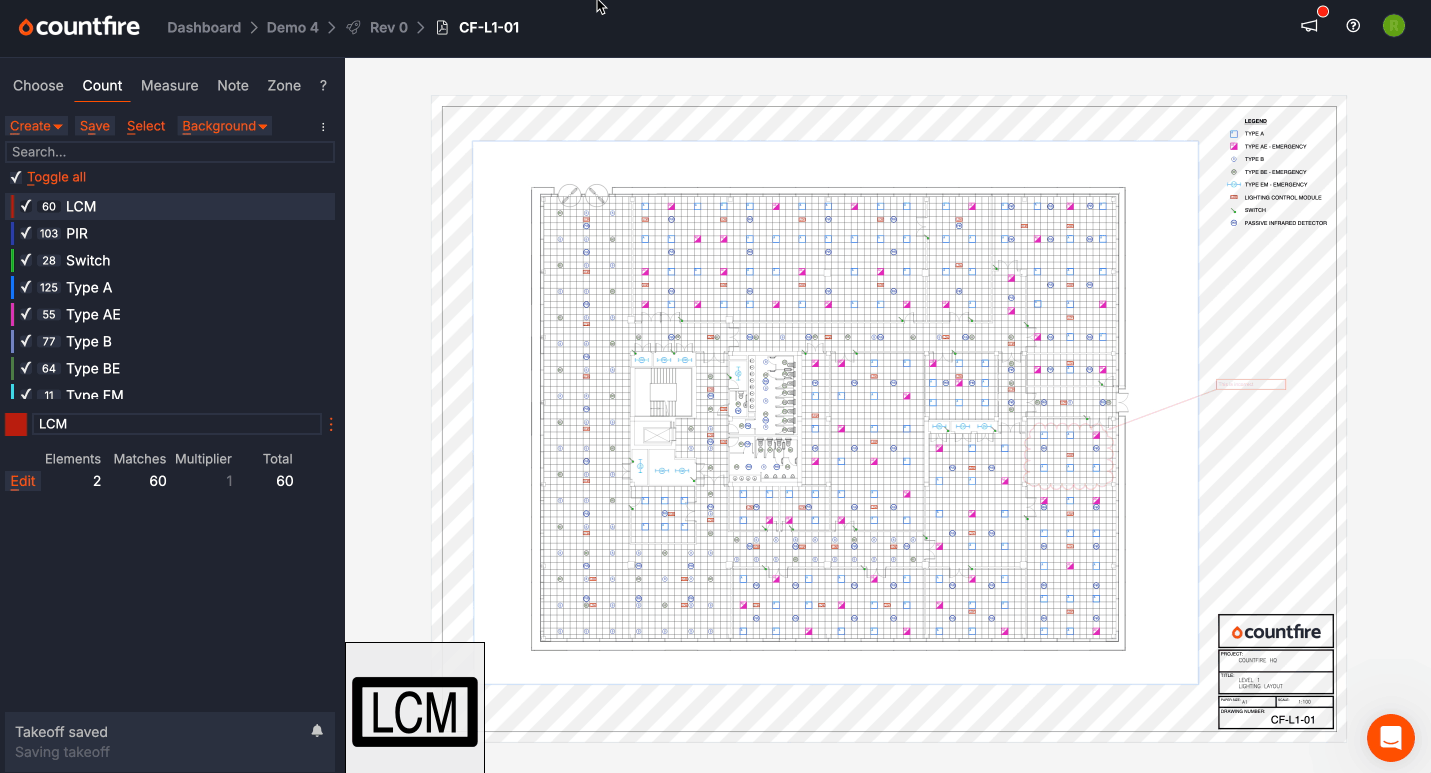Click the notification bell in Takeoff saved banner
The width and height of the screenshot is (1431, 773).
(x=317, y=731)
